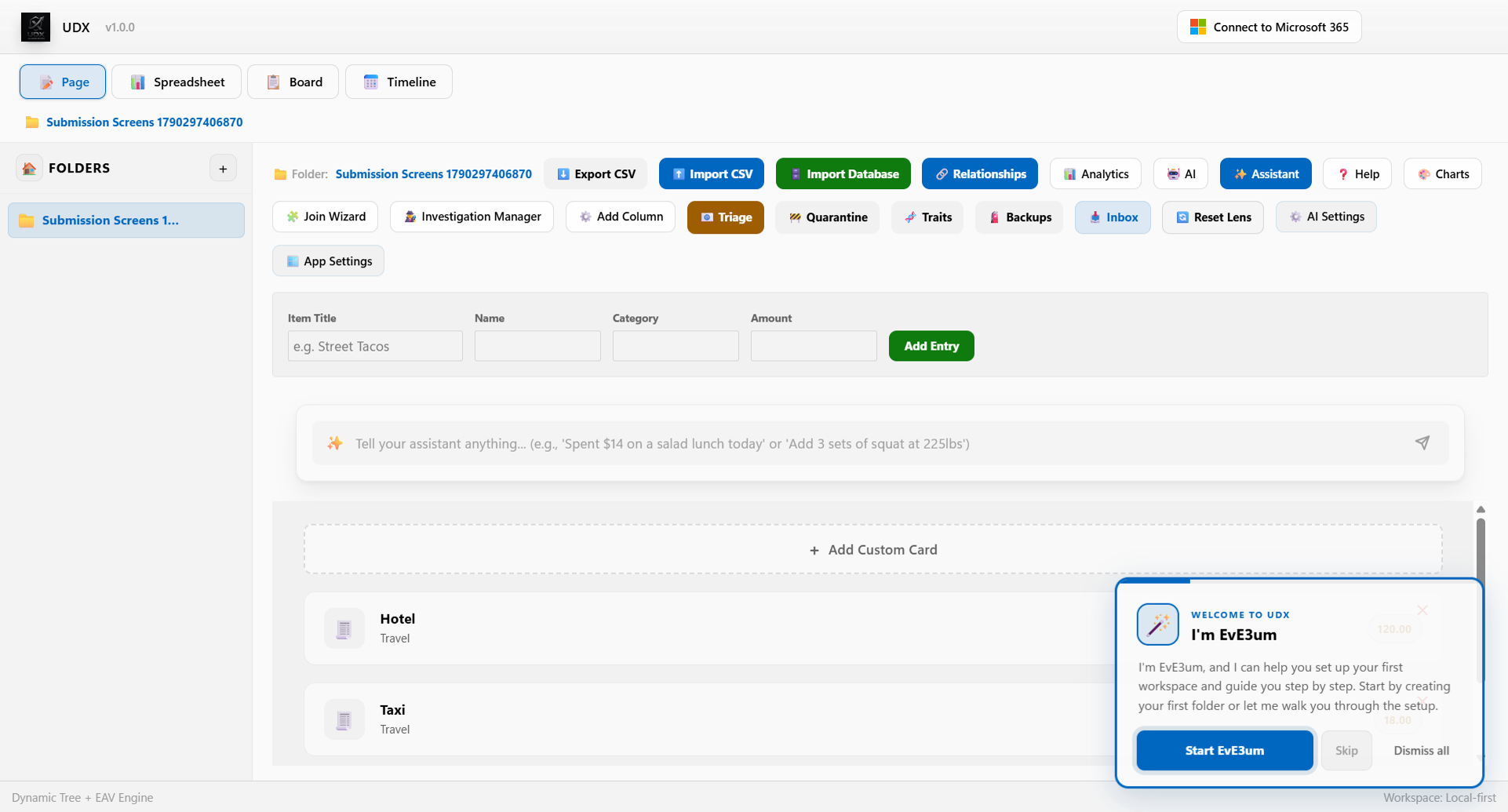The height and width of the screenshot is (812, 1508).
Task: Click the Microsoft logo in Connect button
Action: point(1197,27)
